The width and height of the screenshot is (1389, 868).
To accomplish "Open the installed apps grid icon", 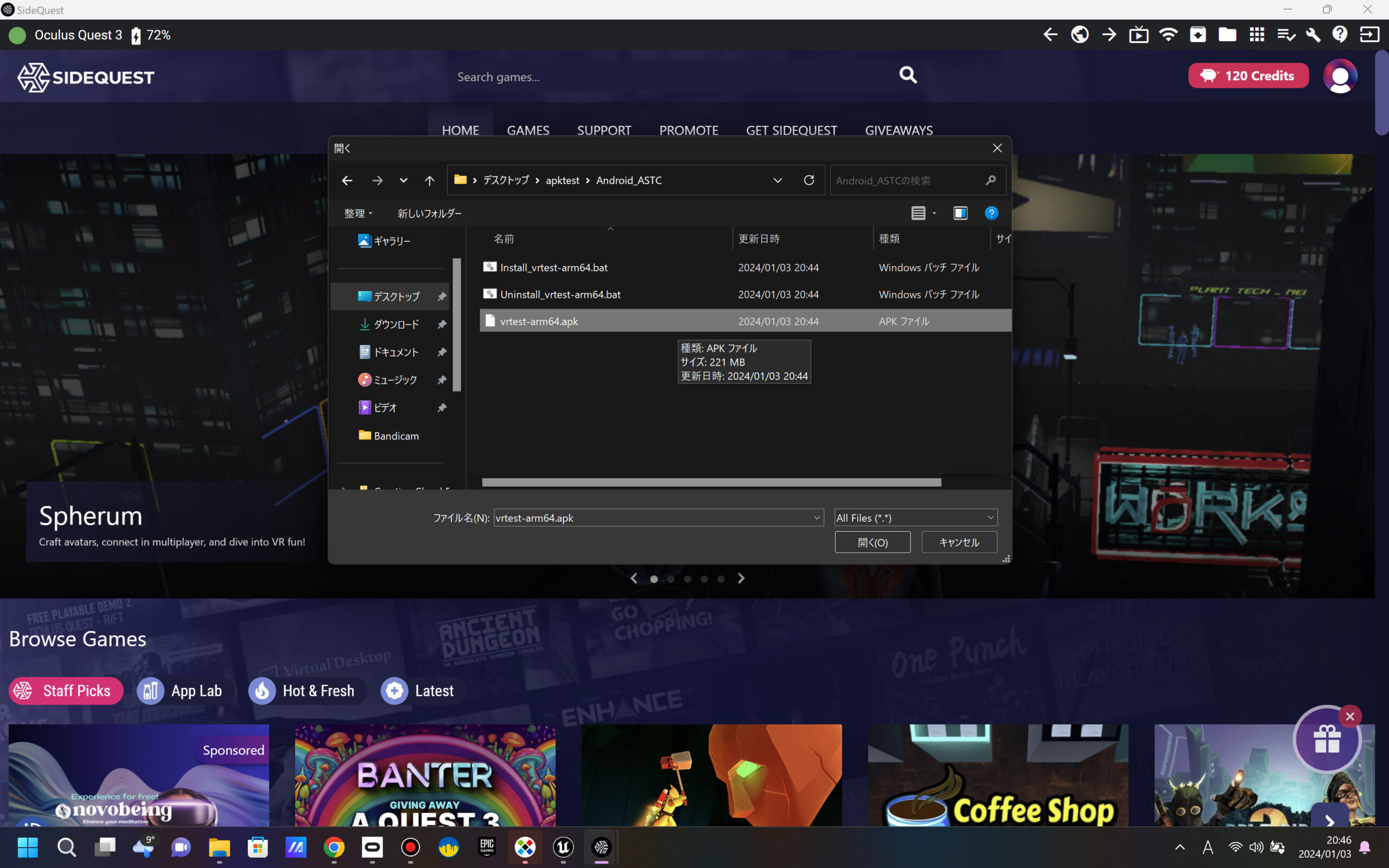I will pyautogui.click(x=1257, y=35).
